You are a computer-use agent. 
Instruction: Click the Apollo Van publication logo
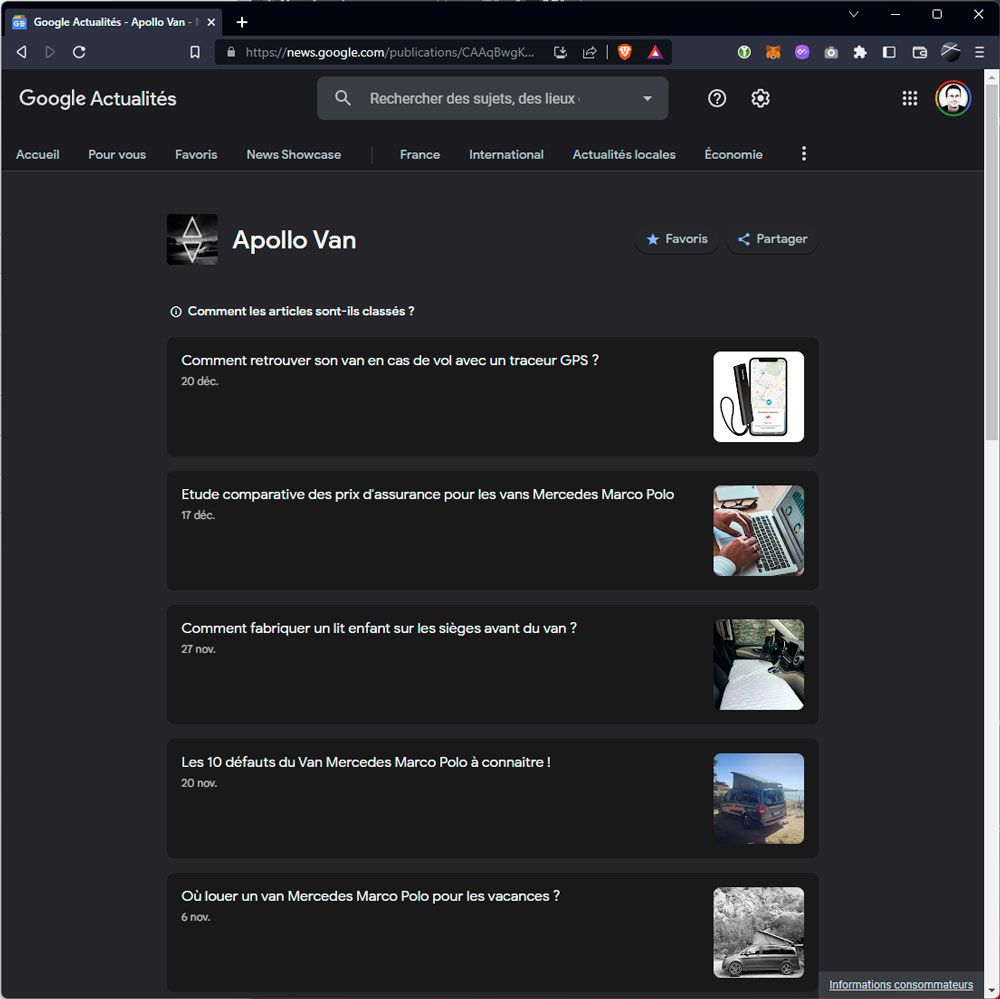pyautogui.click(x=192, y=239)
